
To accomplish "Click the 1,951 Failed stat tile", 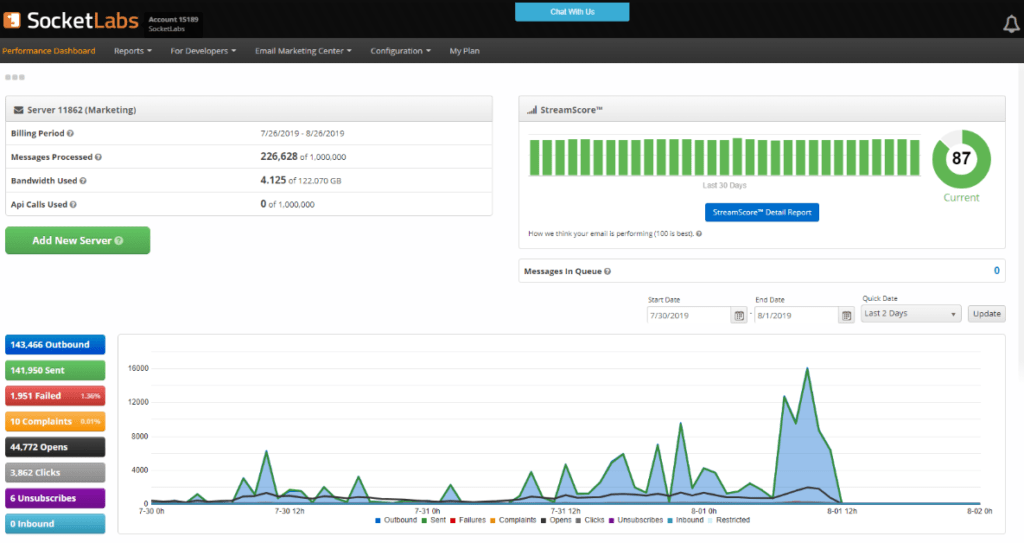I will click(x=55, y=396).
